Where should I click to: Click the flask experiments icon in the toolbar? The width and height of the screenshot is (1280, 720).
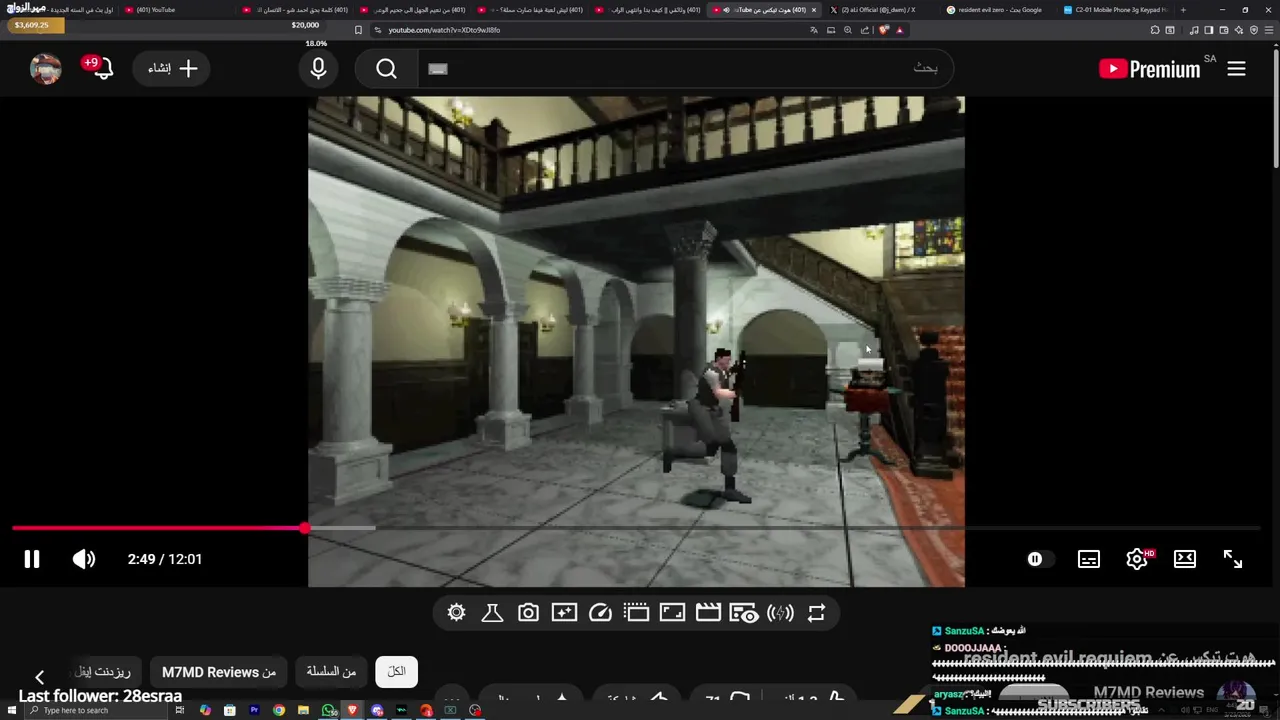(492, 613)
